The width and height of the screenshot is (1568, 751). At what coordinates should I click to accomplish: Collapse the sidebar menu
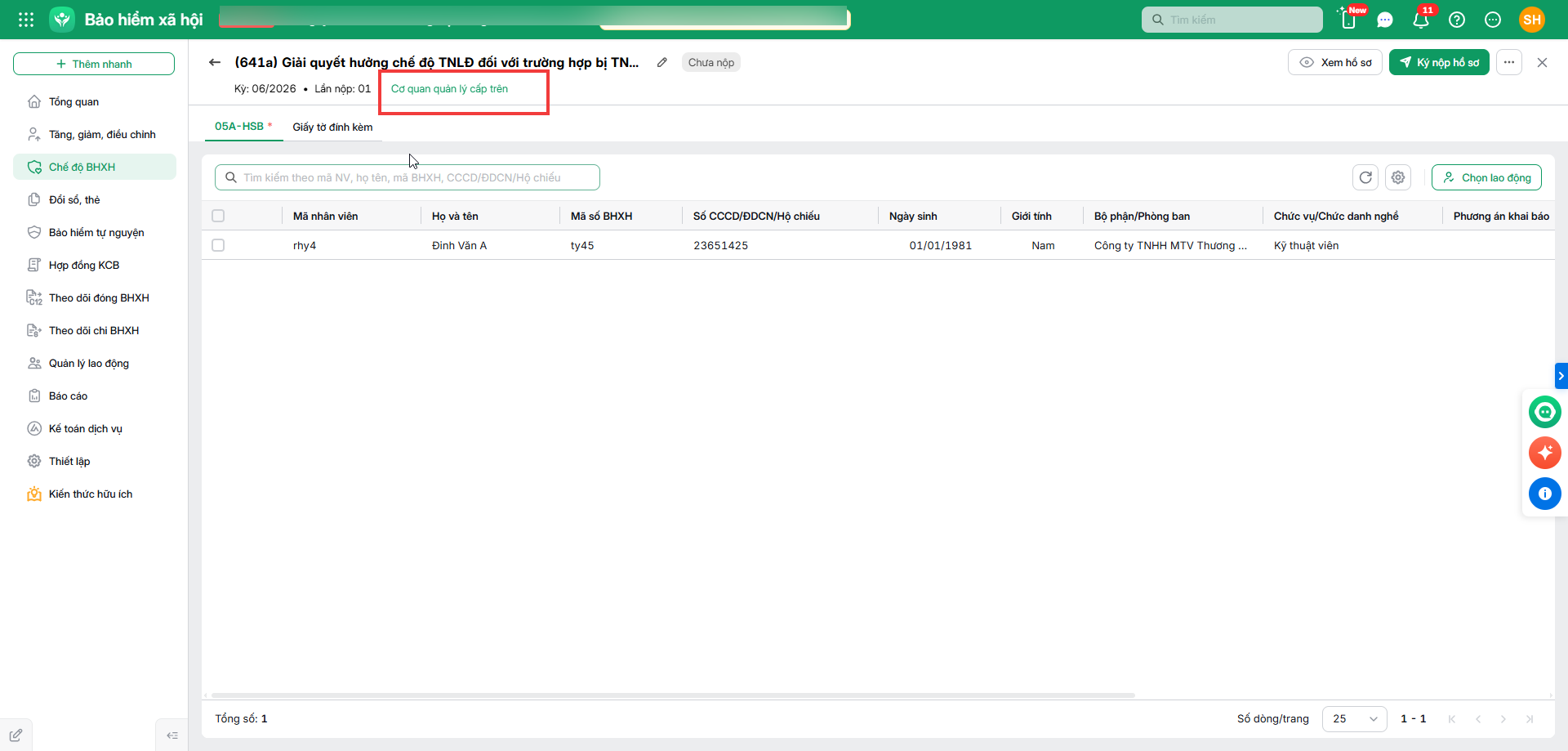pos(172,735)
